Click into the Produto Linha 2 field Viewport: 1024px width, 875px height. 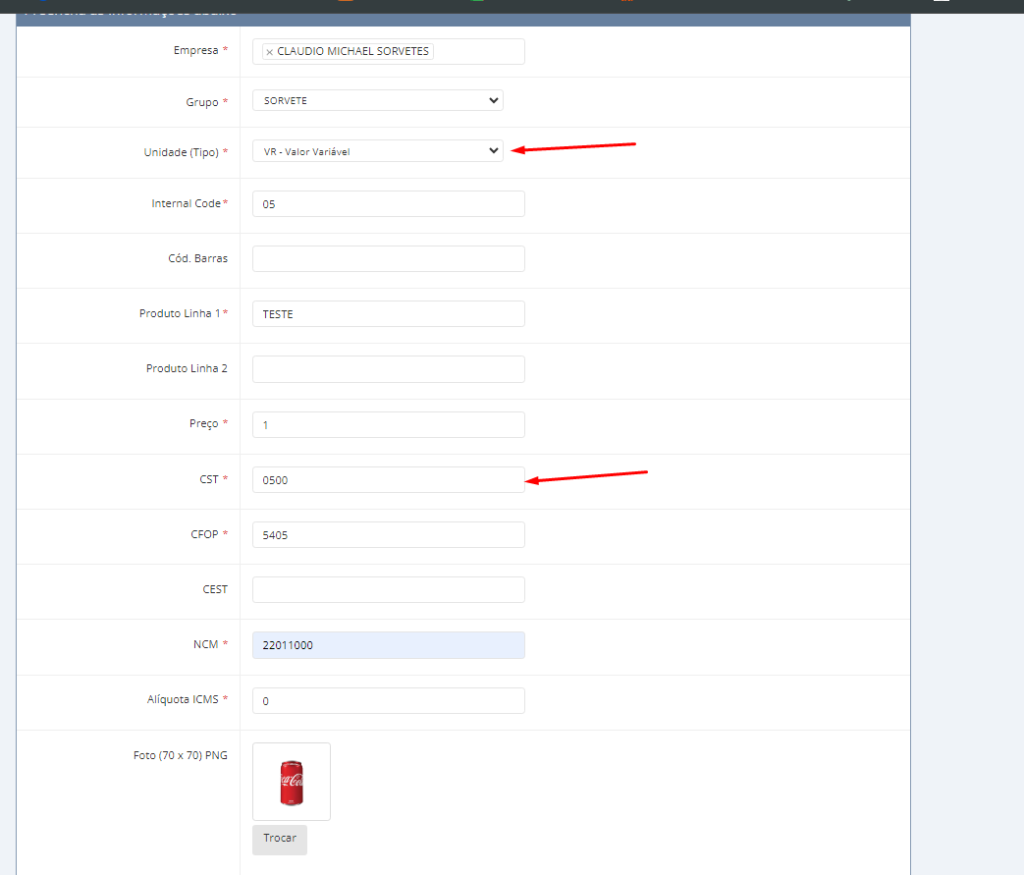click(388, 369)
